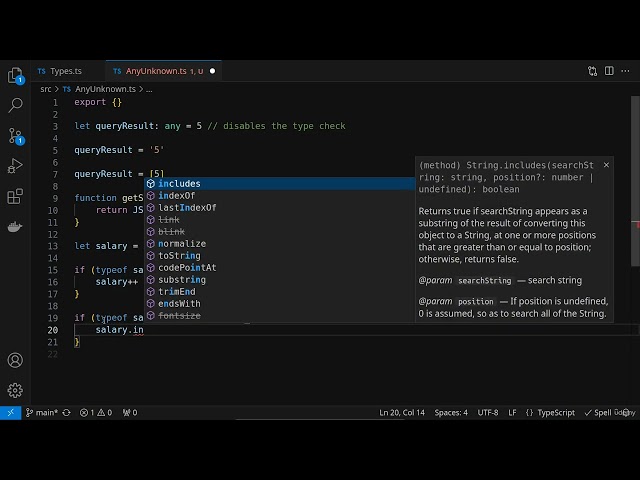Click the Open Changes icon in editor toolbar
Screen dimensions: 640x480
[592, 71]
